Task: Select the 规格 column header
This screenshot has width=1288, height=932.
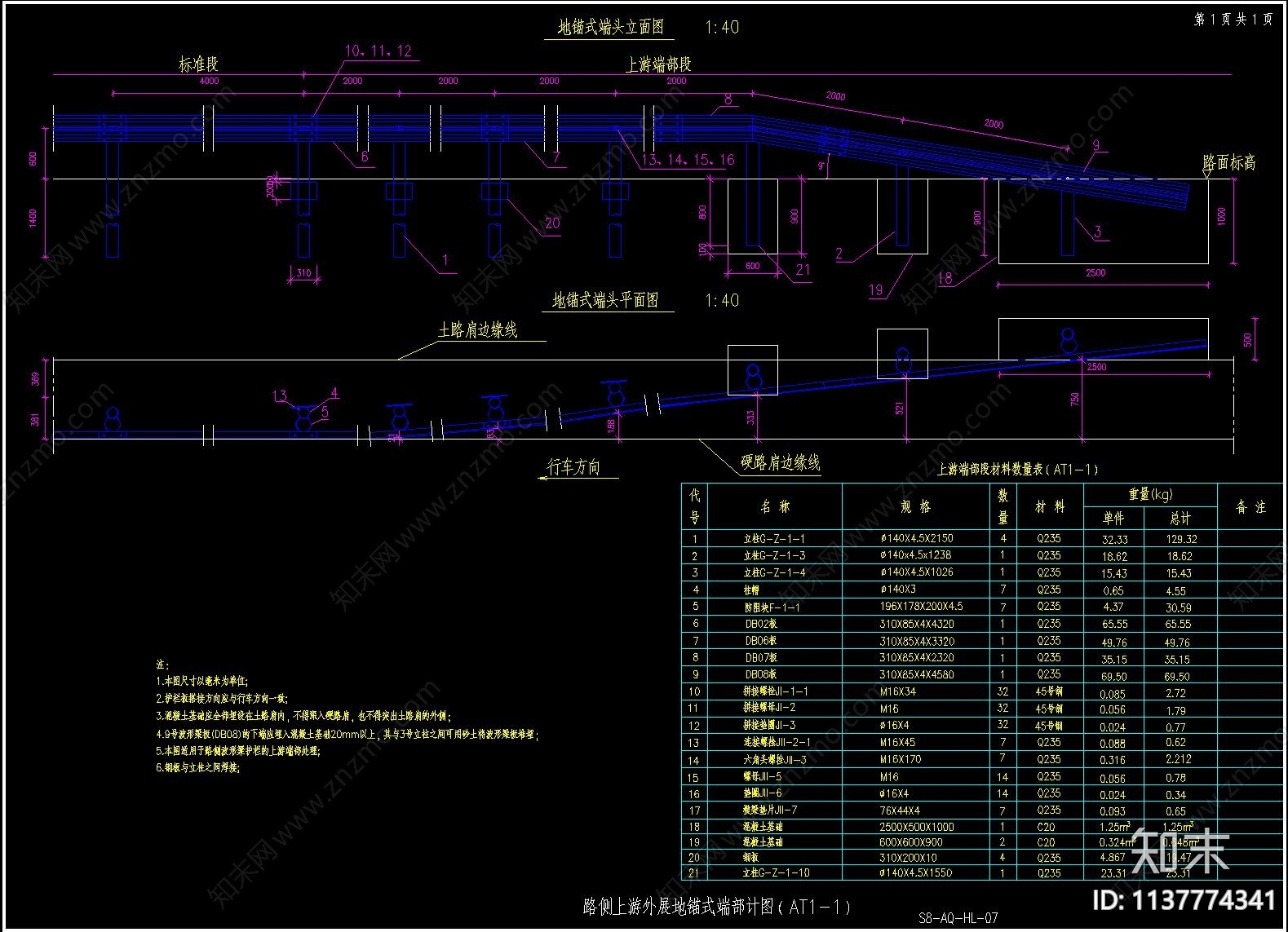Action: point(915,506)
